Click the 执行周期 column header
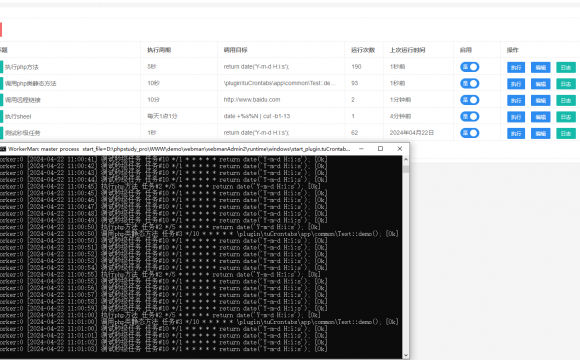The width and height of the screenshot is (580, 360). (159, 50)
